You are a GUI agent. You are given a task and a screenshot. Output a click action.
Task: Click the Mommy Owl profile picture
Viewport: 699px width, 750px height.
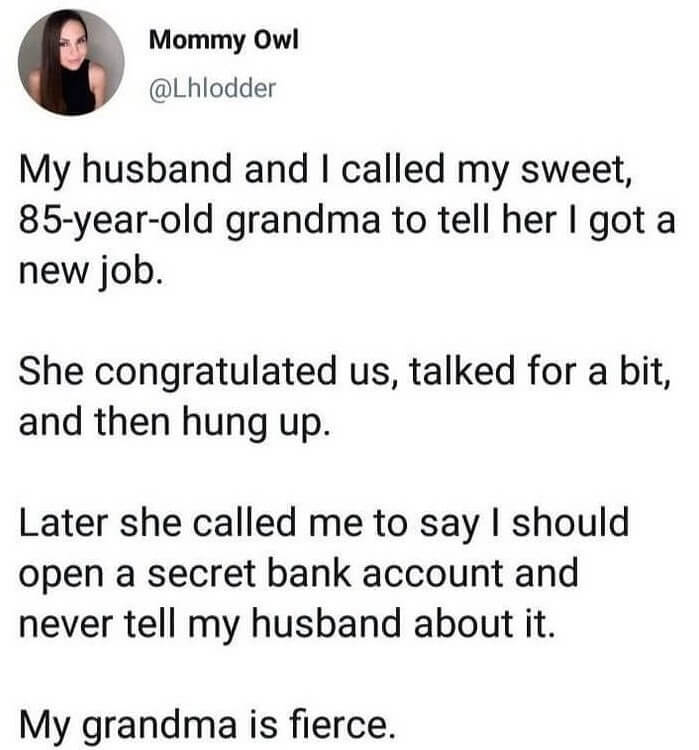coord(70,62)
